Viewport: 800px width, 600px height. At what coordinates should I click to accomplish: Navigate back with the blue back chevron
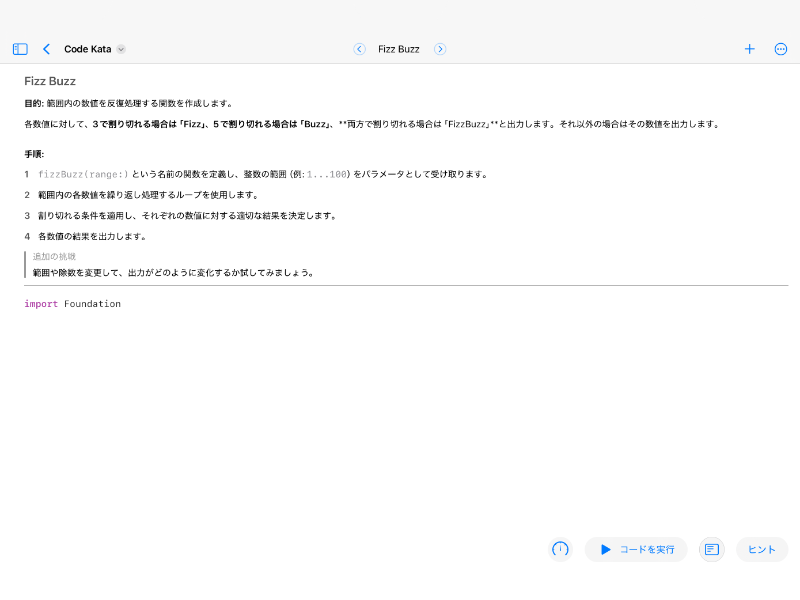46,48
